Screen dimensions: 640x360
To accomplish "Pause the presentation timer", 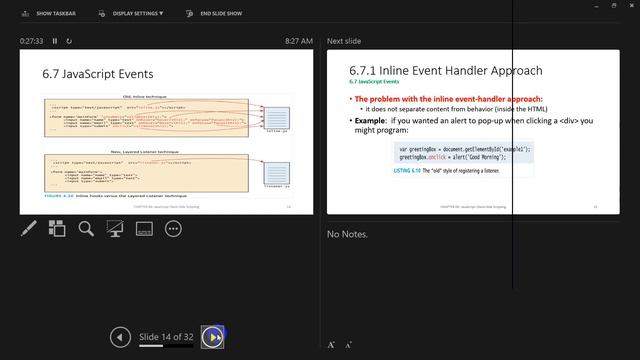I will click(55, 41).
